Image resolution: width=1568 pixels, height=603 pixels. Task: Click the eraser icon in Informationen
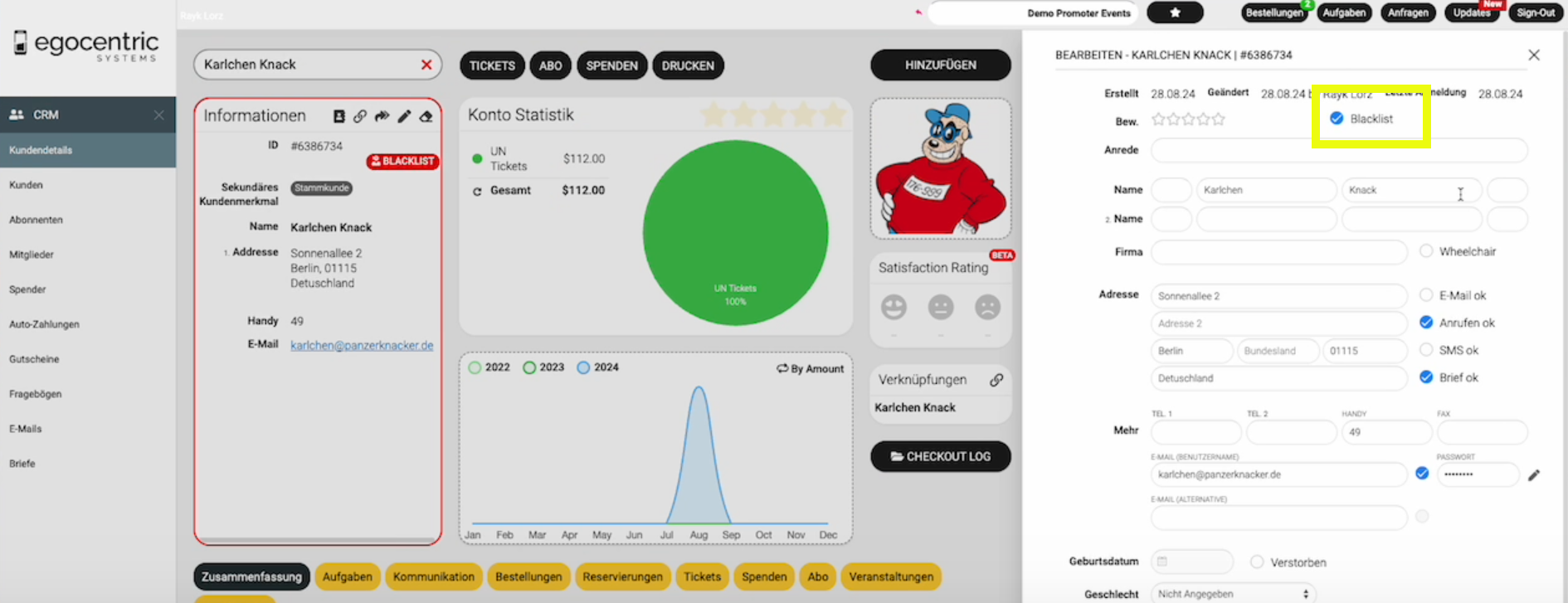pos(426,116)
